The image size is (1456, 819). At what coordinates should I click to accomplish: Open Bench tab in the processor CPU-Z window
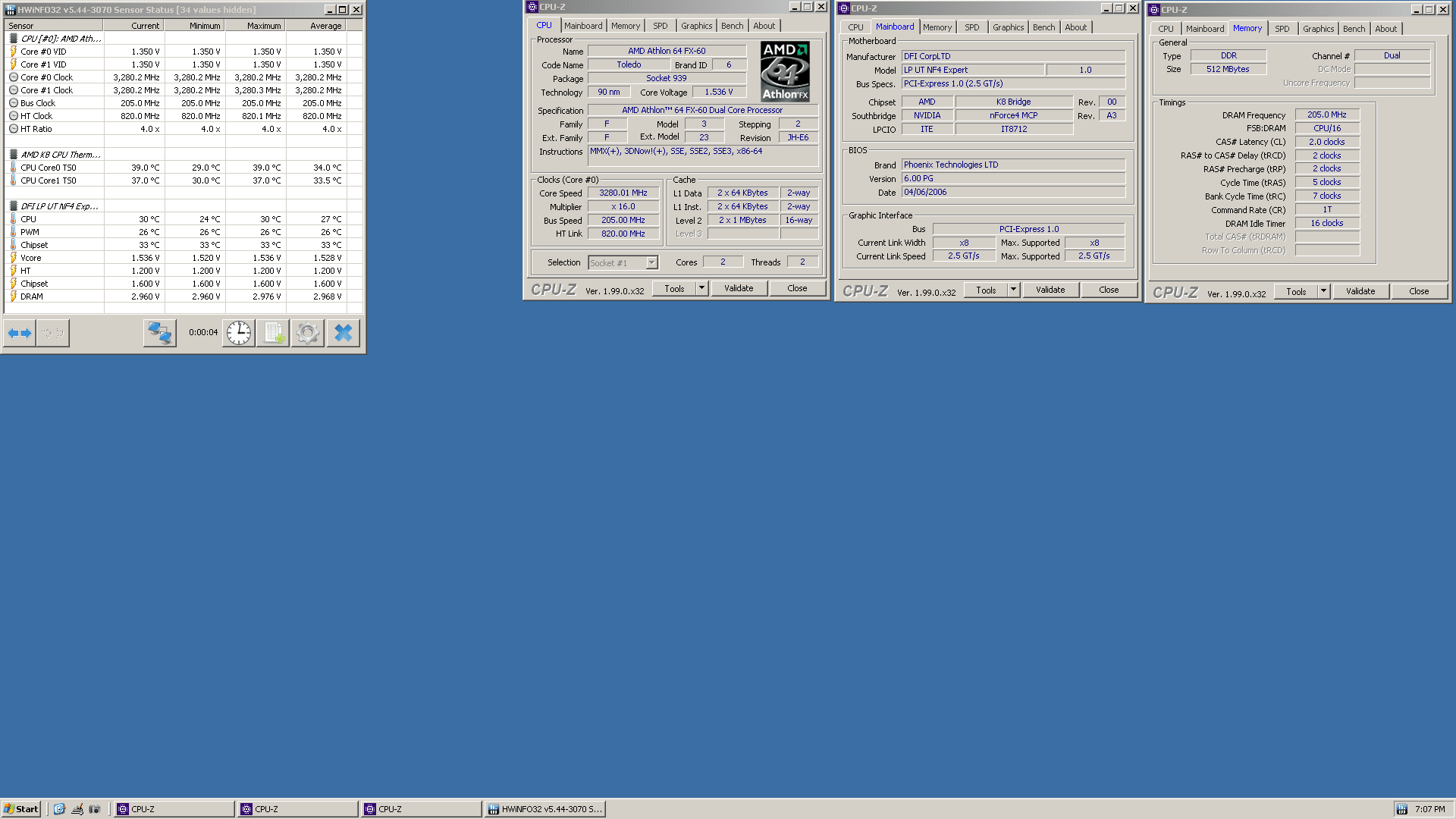pos(732,26)
